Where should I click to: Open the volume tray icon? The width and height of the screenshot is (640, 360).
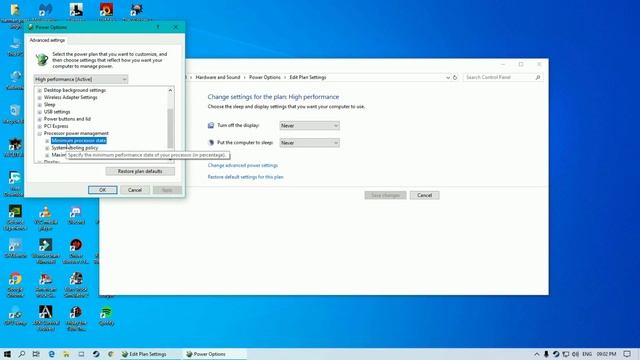coord(576,354)
